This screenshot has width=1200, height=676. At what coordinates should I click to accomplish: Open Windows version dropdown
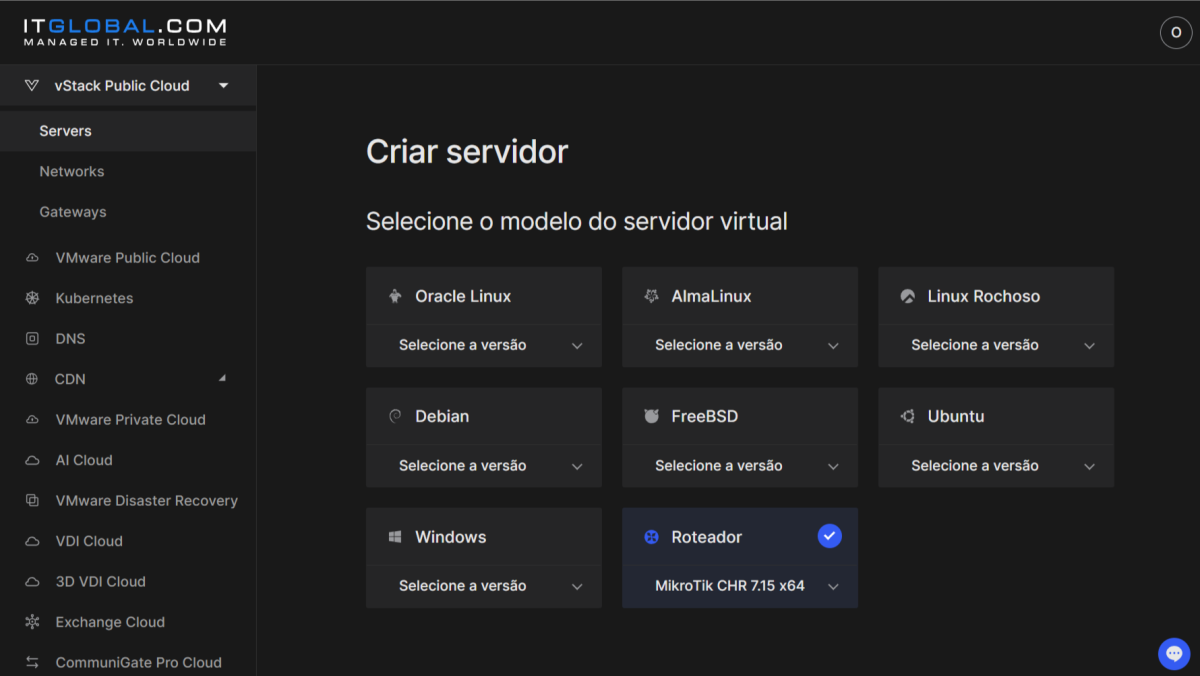484,586
